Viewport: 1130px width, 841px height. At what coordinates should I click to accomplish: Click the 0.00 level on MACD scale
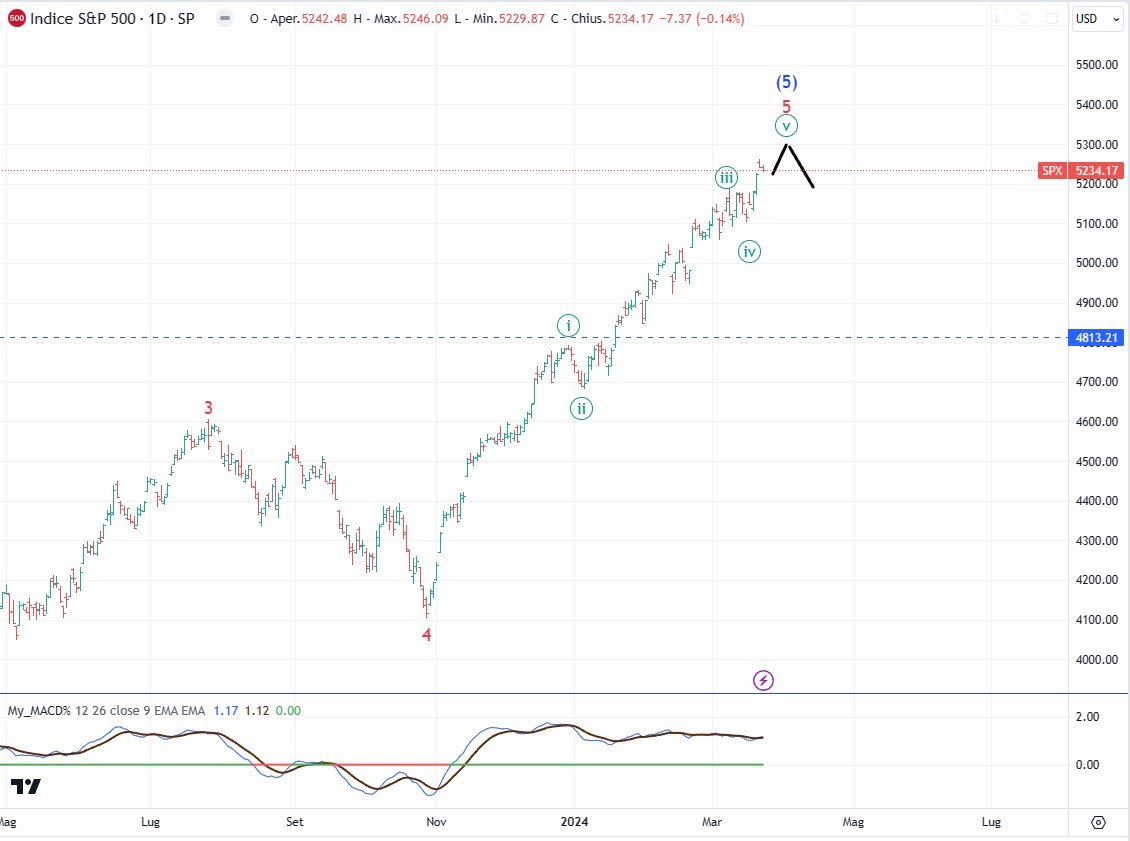pos(1087,765)
